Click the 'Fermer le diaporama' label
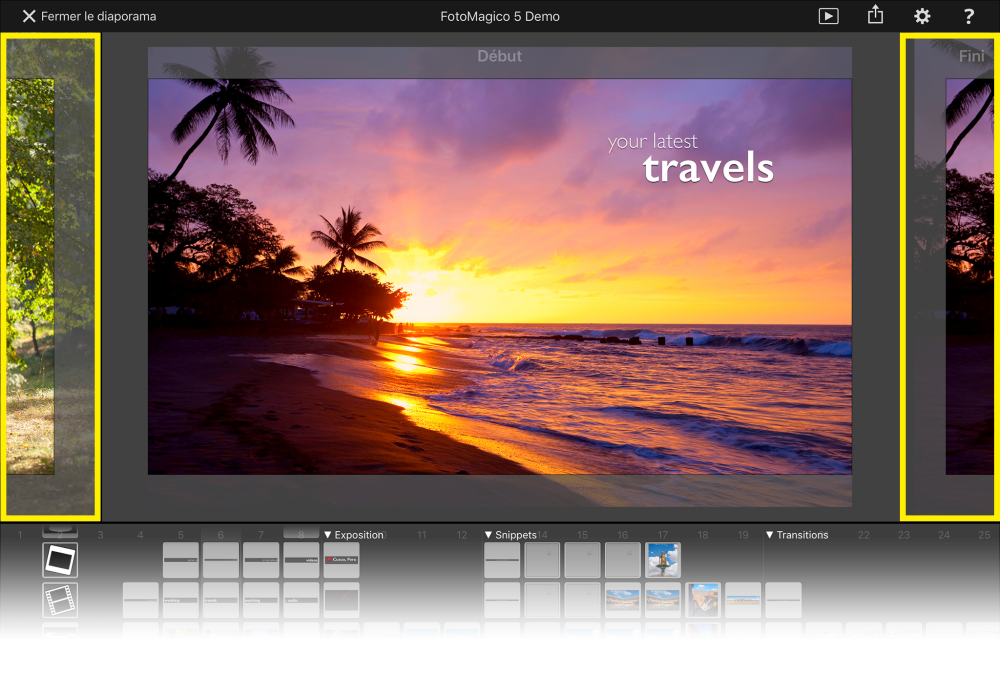The width and height of the screenshot is (1000, 674). pyautogui.click(x=98, y=17)
